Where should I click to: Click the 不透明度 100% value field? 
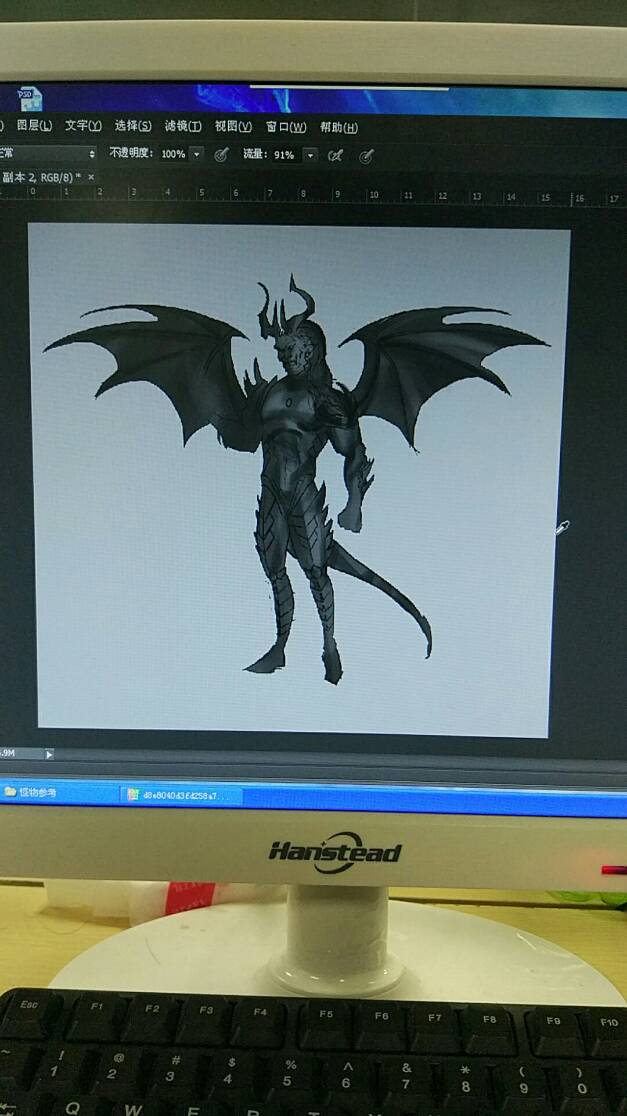(173, 154)
